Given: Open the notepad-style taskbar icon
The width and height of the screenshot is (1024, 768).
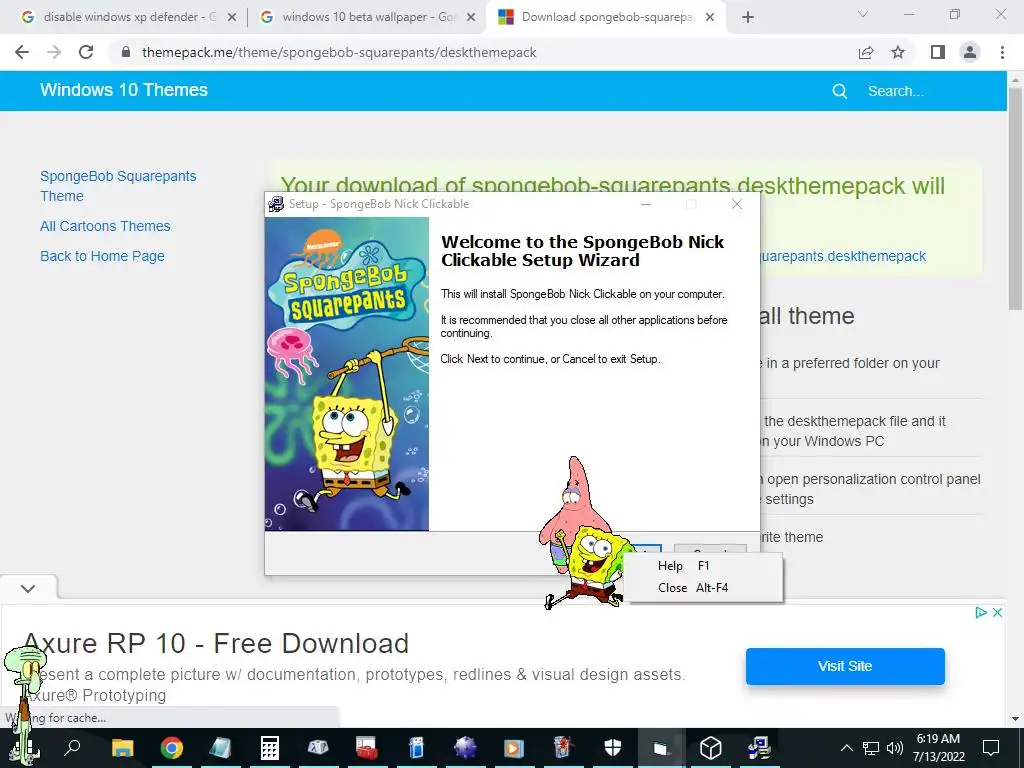Looking at the screenshot, I should tap(220, 748).
